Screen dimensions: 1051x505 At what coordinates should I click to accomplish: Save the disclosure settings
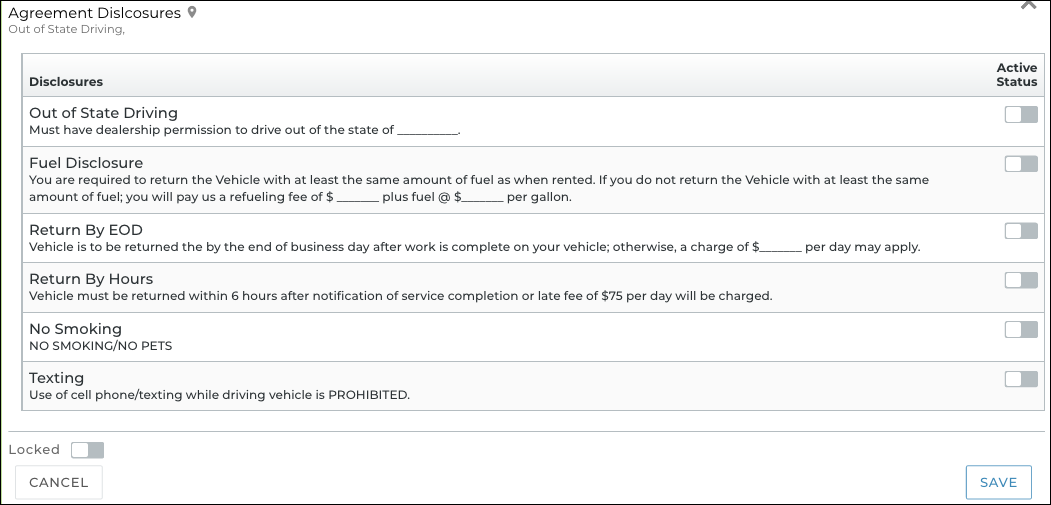click(998, 482)
